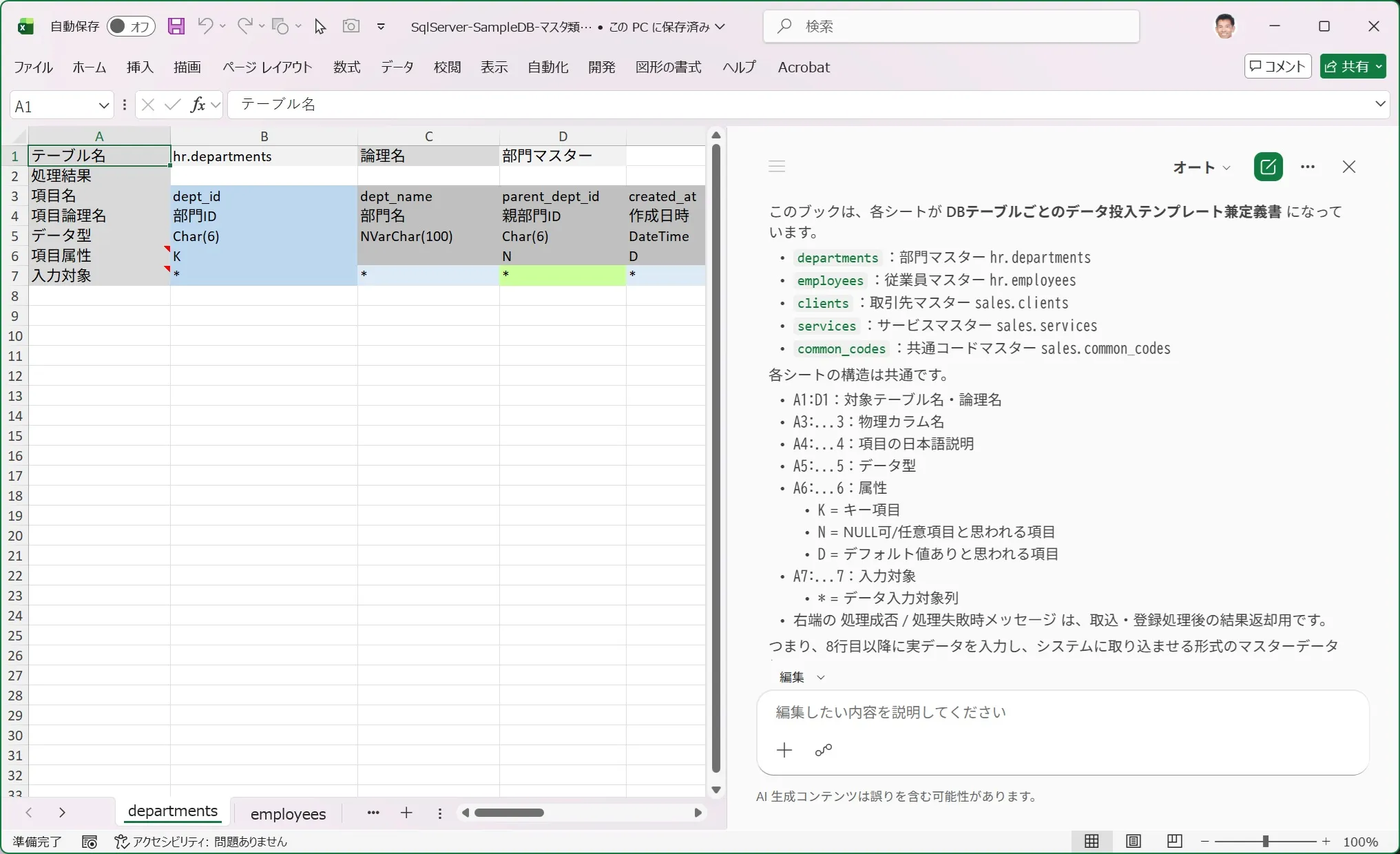Close the AI assistant side panel
1400x854 pixels.
1349,167
